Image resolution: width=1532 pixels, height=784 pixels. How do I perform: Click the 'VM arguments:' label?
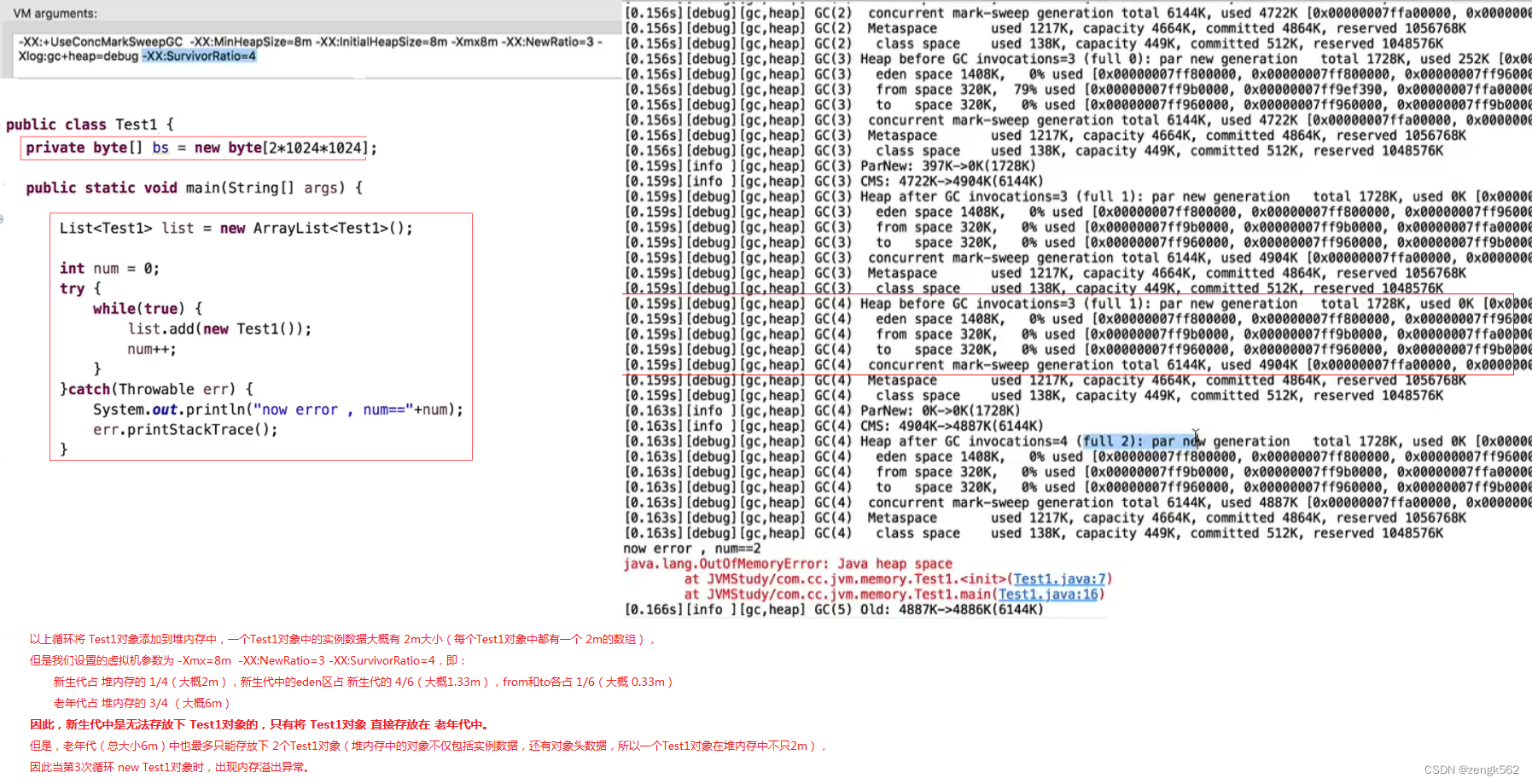pos(55,14)
